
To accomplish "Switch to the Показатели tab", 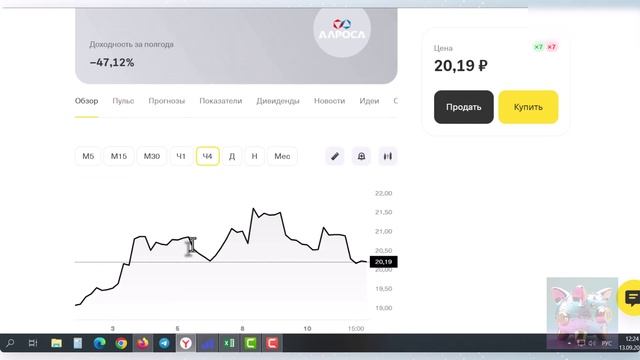I will pos(221,101).
